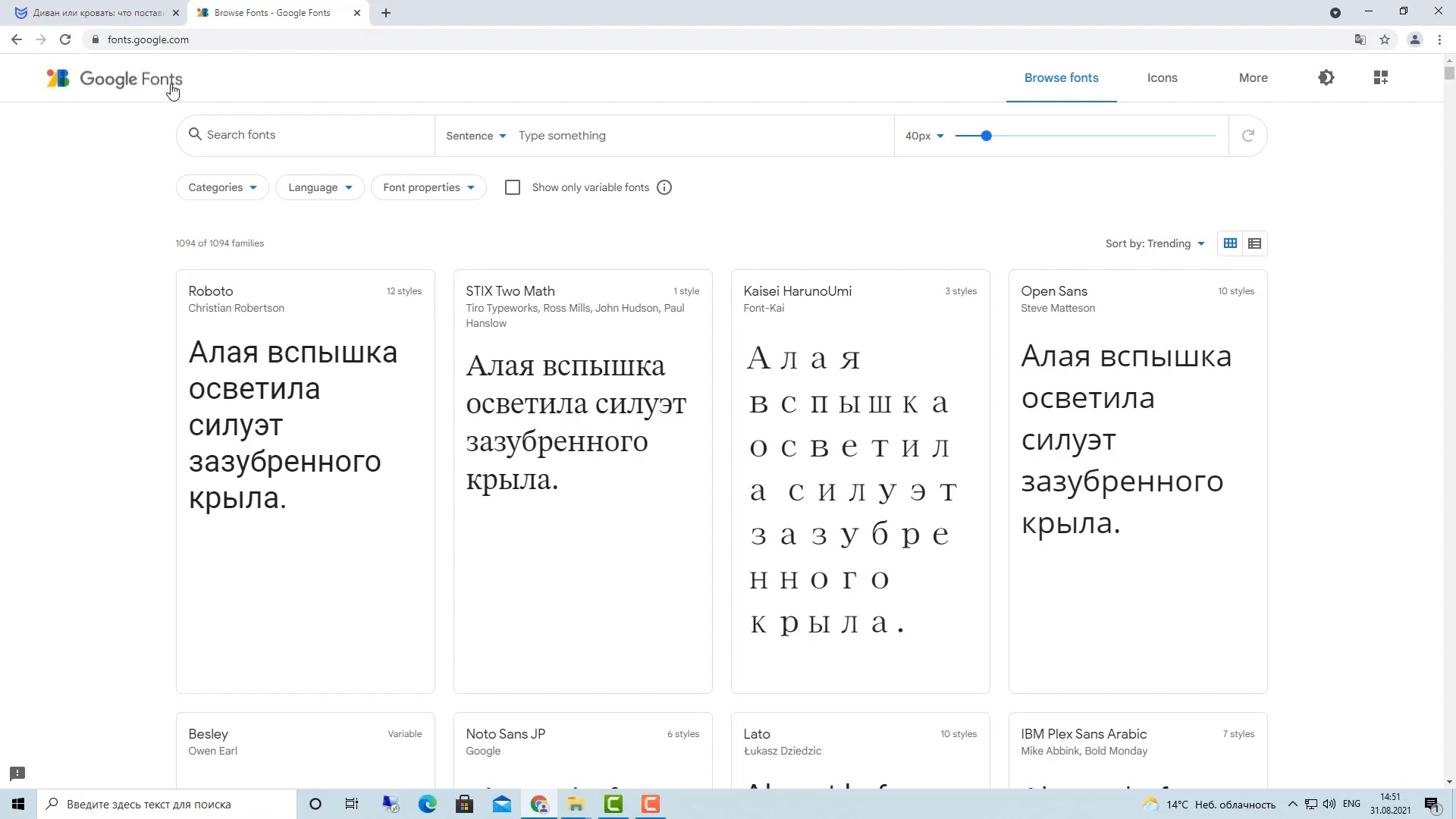
Task: Go back with browser back arrow
Action: 17,39
